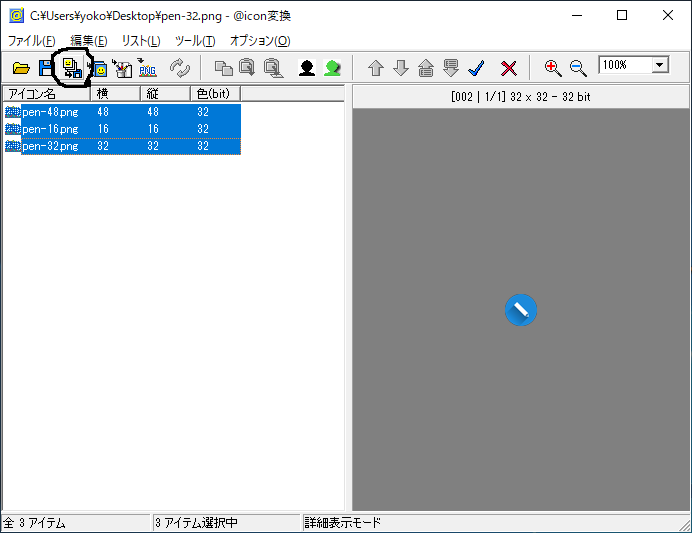Open the ツール(T) menu
Viewport: 692px width, 533px height.
tap(195, 41)
